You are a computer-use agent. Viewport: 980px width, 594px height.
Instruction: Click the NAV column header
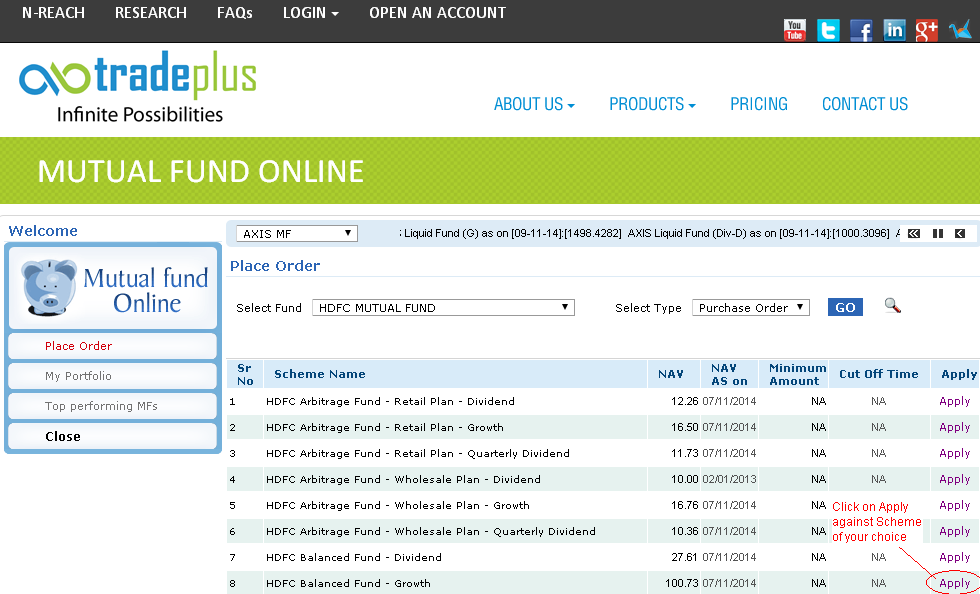[x=671, y=374]
